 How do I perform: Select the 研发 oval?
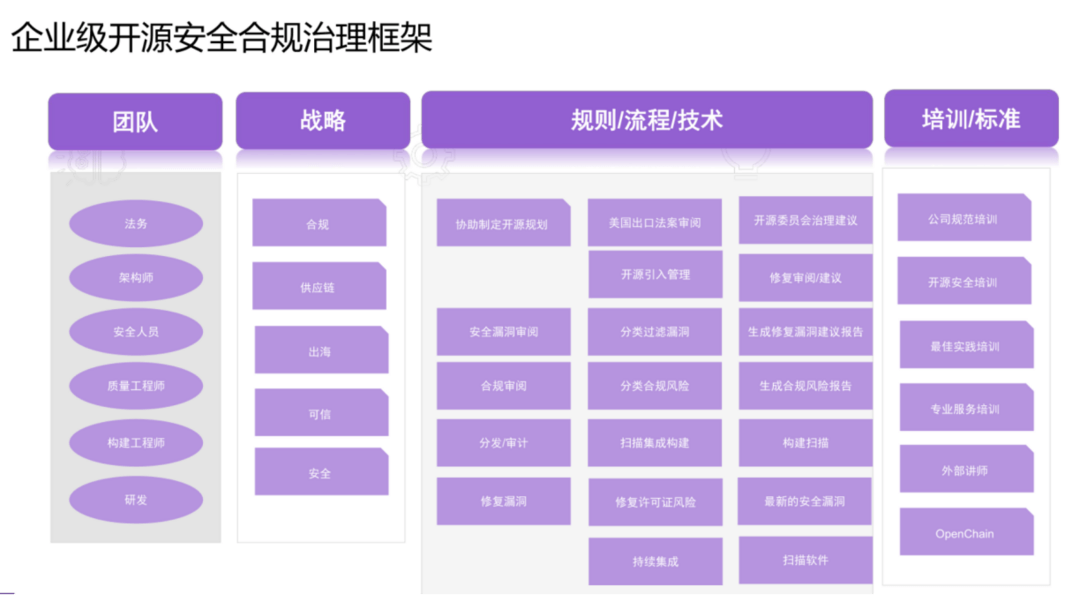pos(136,499)
